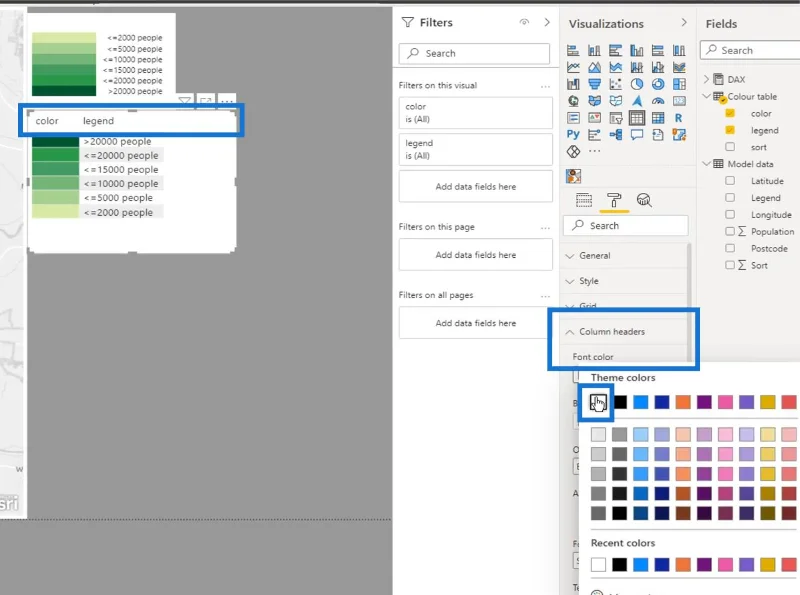Select the stacked column chart visual
Image resolution: width=800 pixels, height=595 pixels.
point(594,51)
